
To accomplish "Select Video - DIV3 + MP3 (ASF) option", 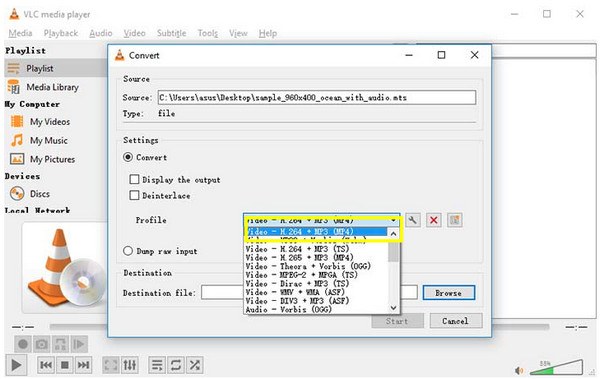I will click(316, 301).
